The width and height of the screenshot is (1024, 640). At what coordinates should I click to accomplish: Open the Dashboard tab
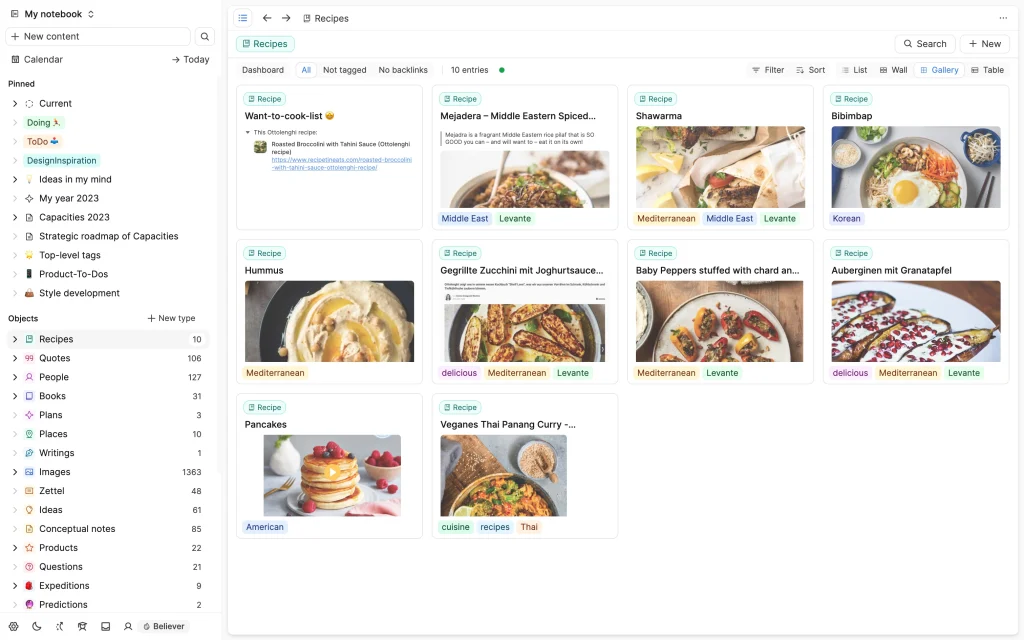[263, 70]
